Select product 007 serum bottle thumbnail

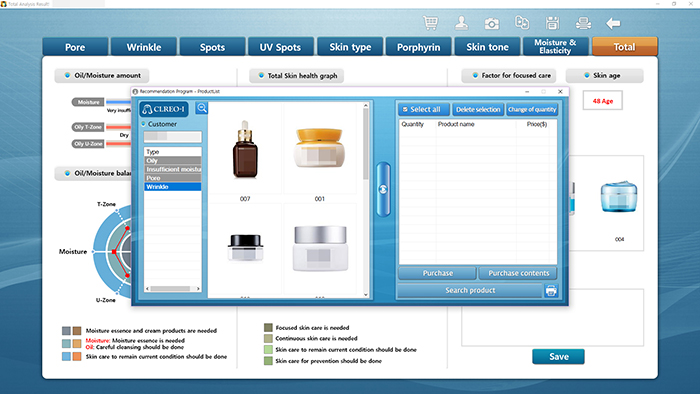point(245,149)
